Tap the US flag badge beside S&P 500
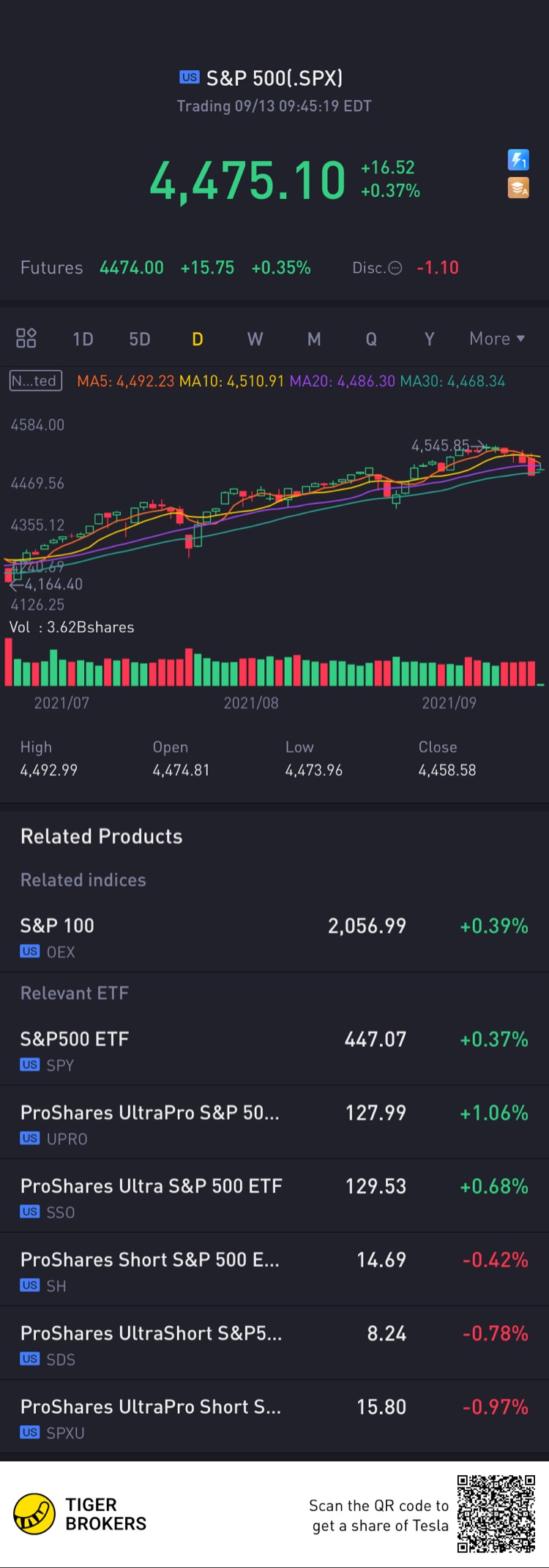 click(190, 77)
